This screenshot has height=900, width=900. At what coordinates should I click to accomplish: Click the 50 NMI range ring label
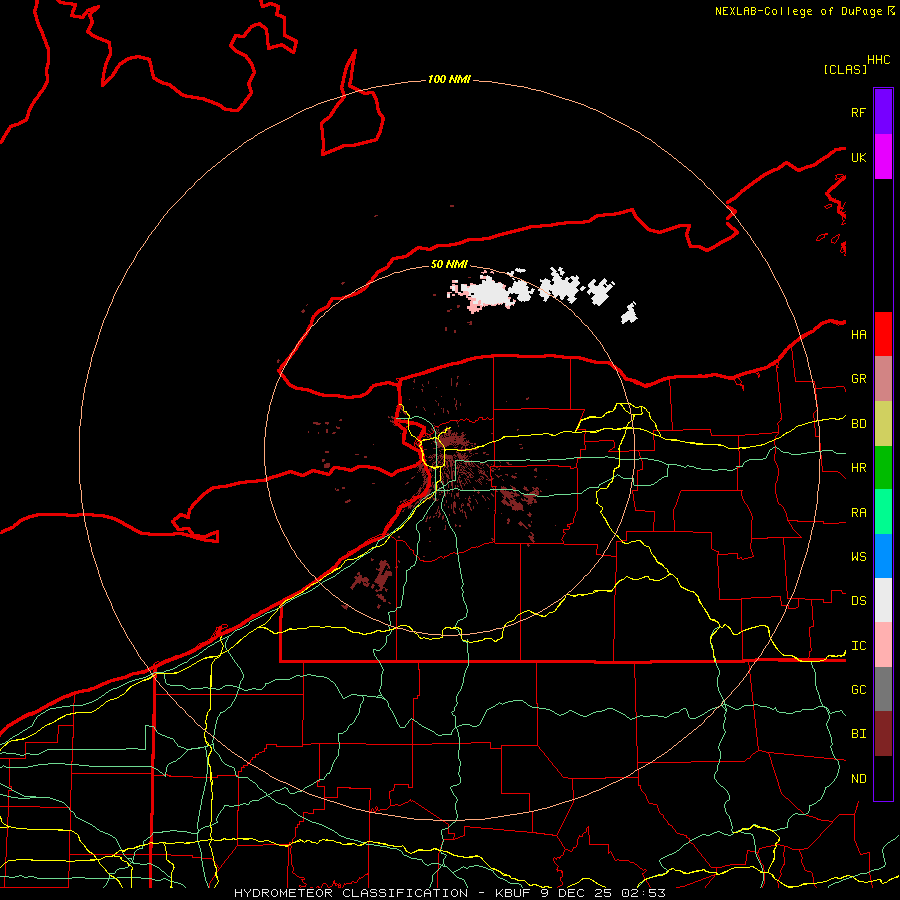449,264
